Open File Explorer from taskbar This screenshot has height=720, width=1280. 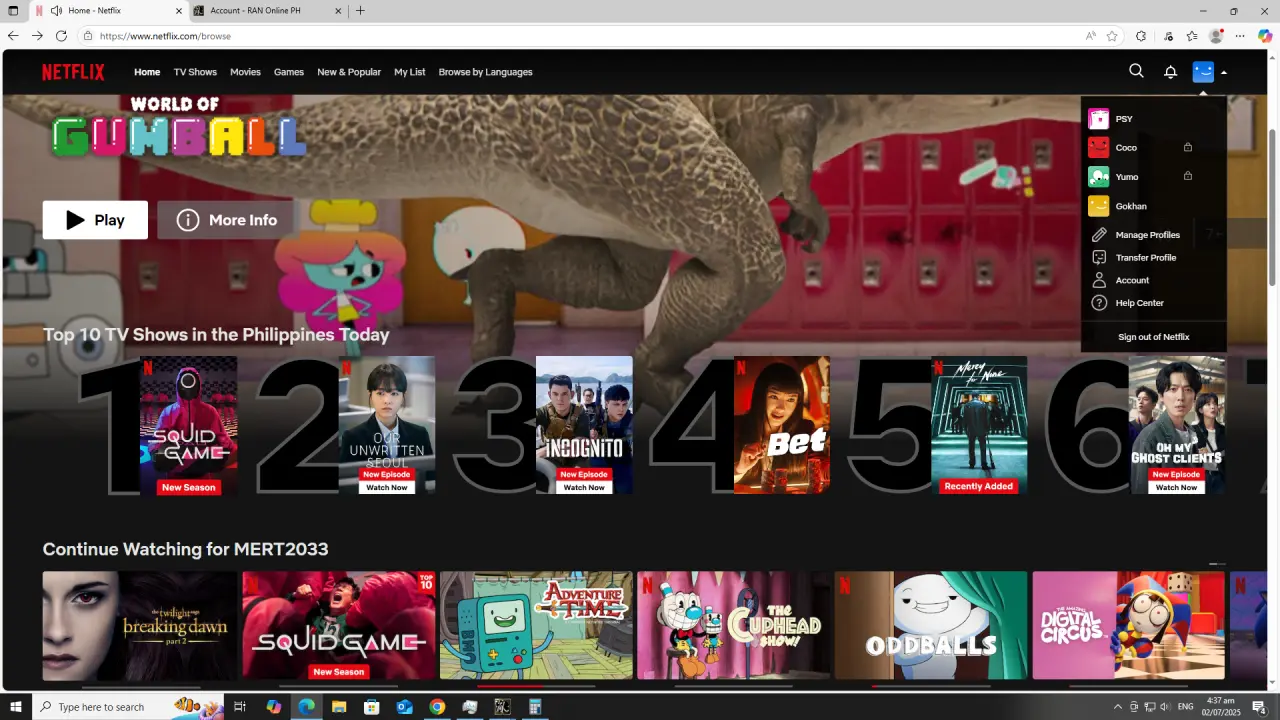[x=339, y=707]
